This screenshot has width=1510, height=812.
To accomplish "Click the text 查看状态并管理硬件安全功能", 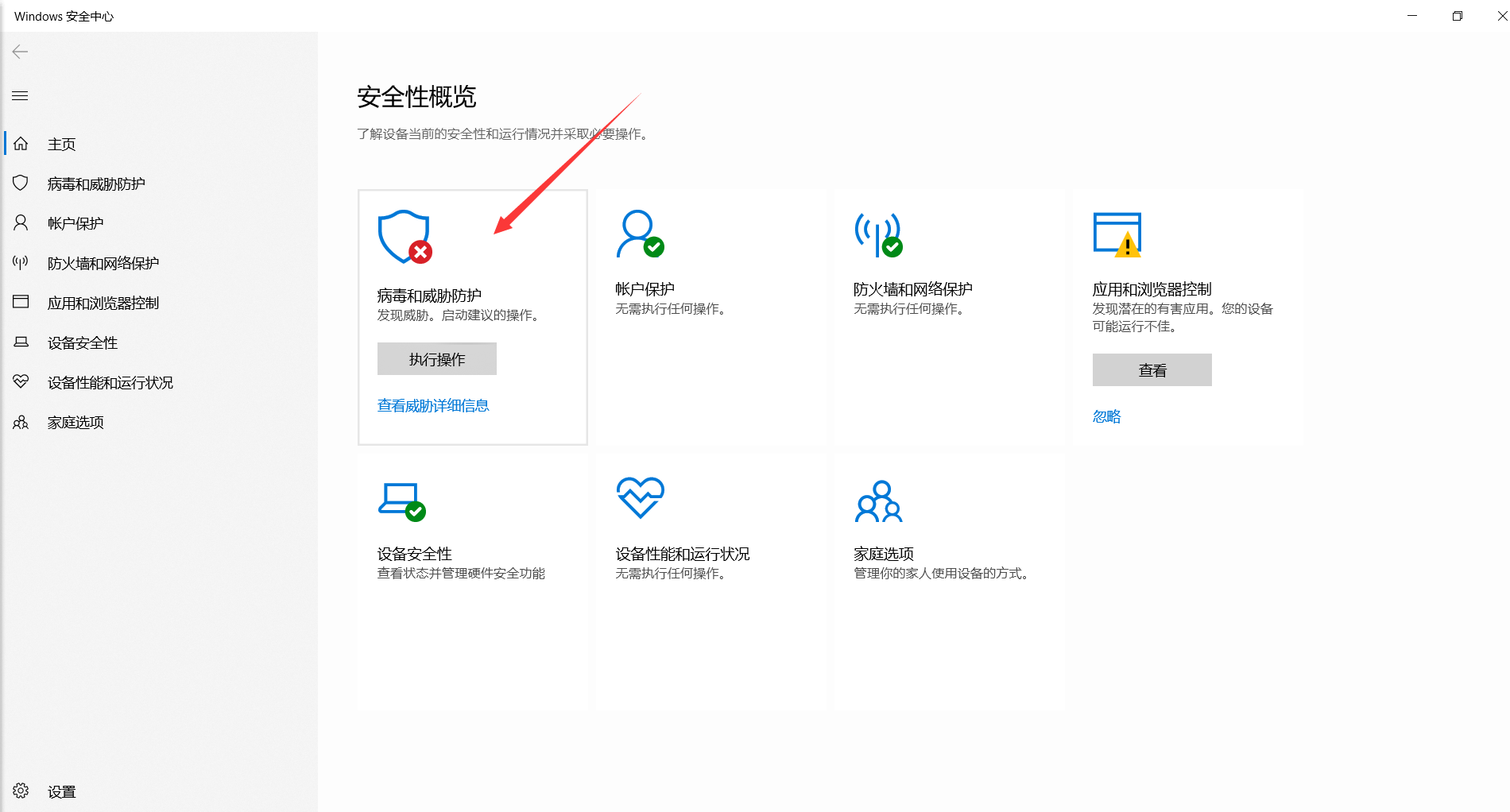I will 461,573.
